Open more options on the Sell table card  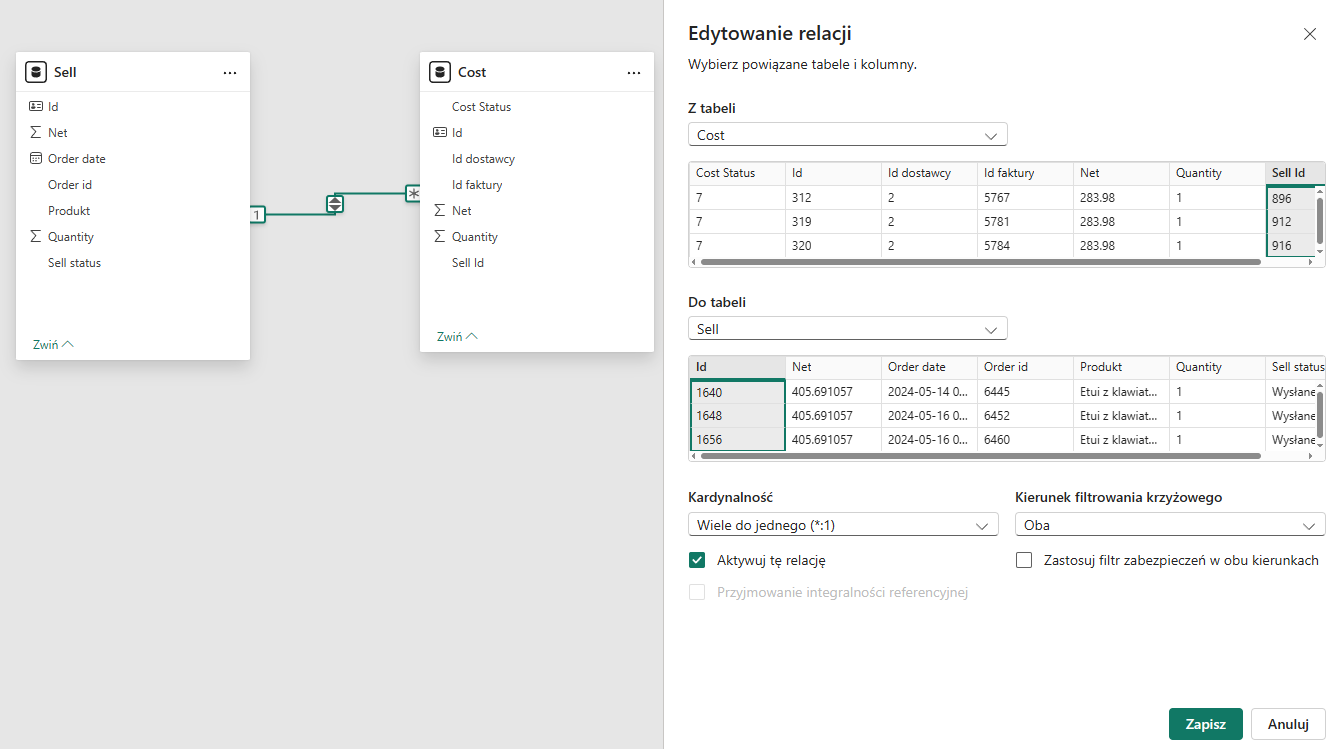(x=230, y=73)
